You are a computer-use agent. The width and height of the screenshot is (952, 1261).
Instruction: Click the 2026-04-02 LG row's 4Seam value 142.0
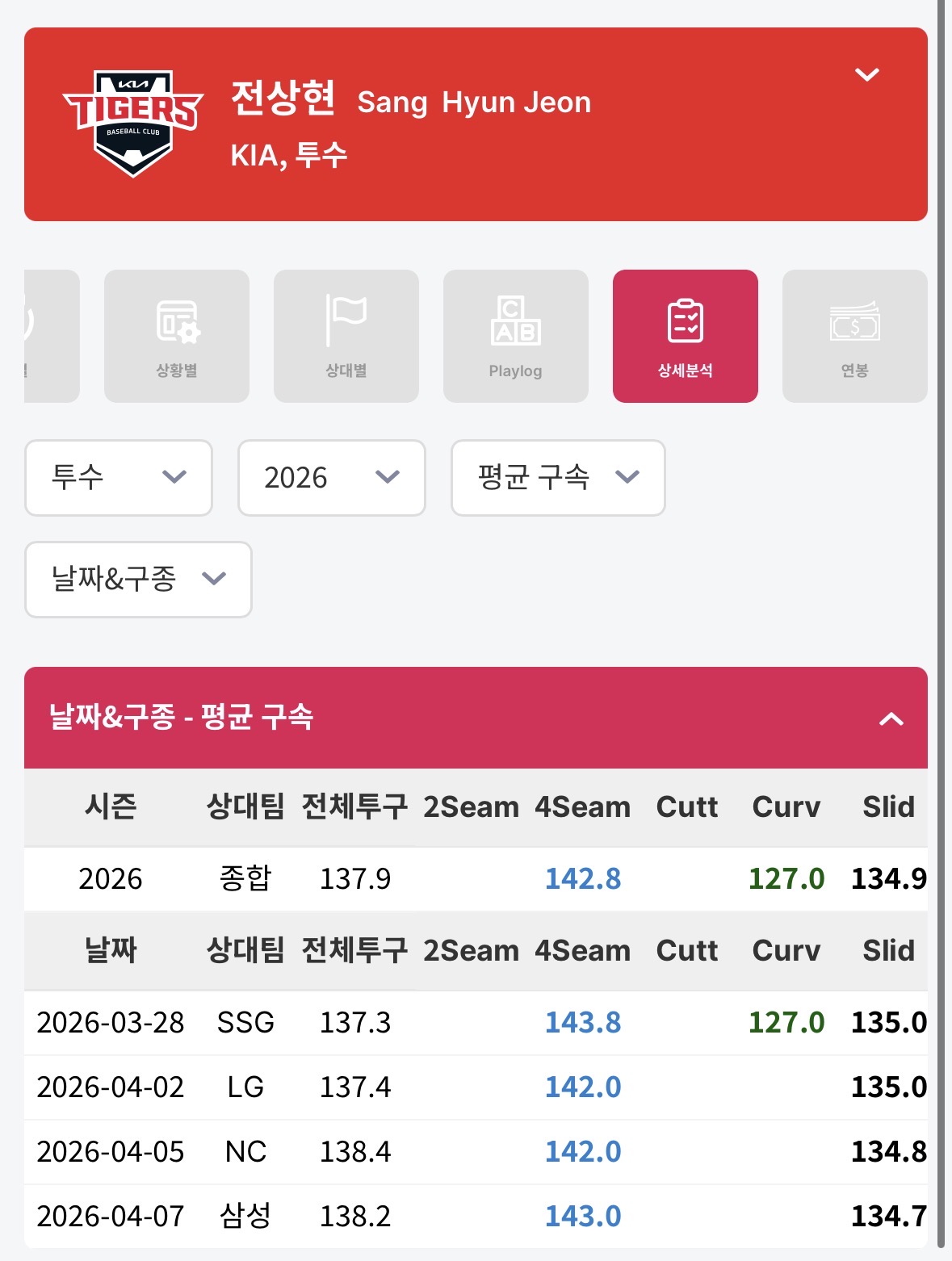coord(582,1087)
